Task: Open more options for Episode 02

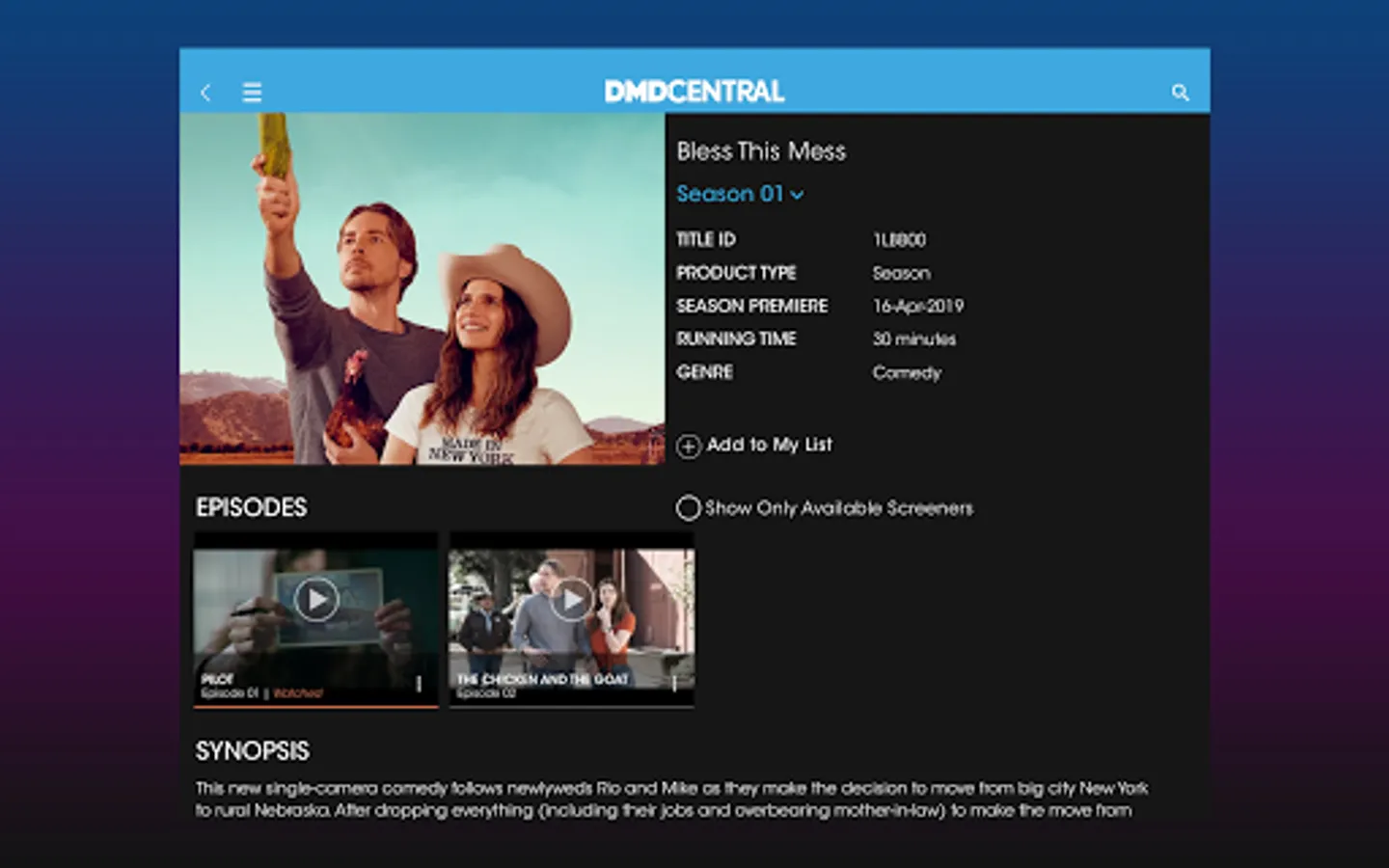Action: click(674, 684)
